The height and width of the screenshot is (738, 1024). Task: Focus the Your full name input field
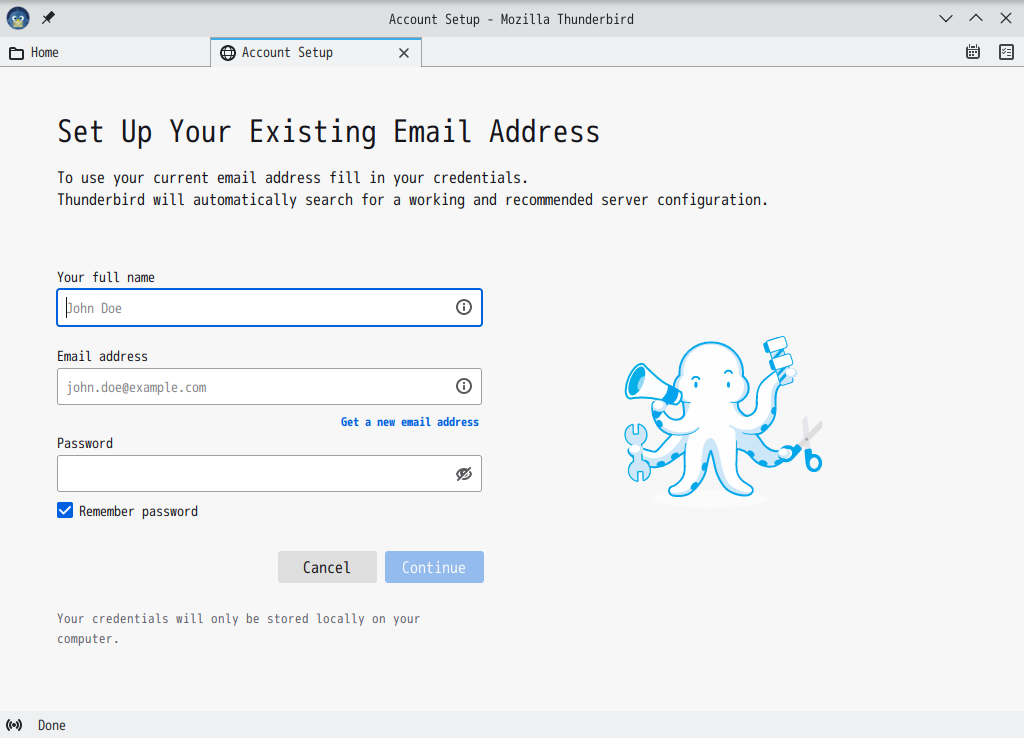[270, 308]
